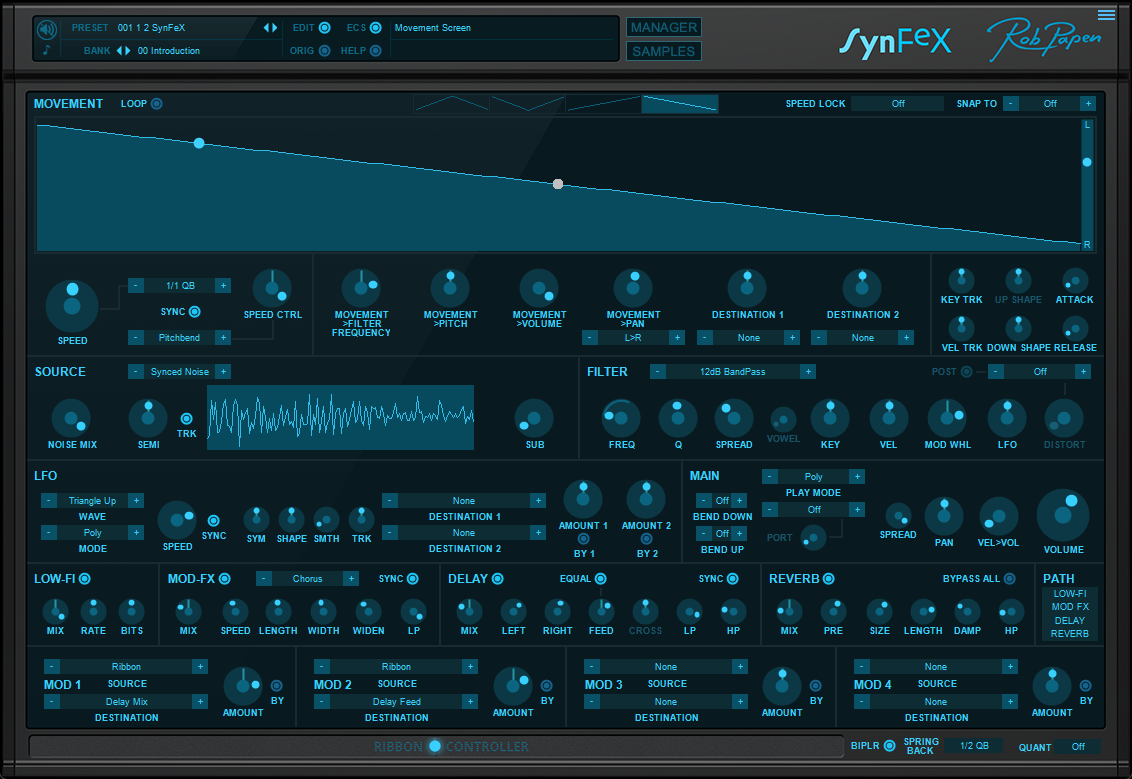Open the Pitchbend speed control source selector

pos(179,337)
